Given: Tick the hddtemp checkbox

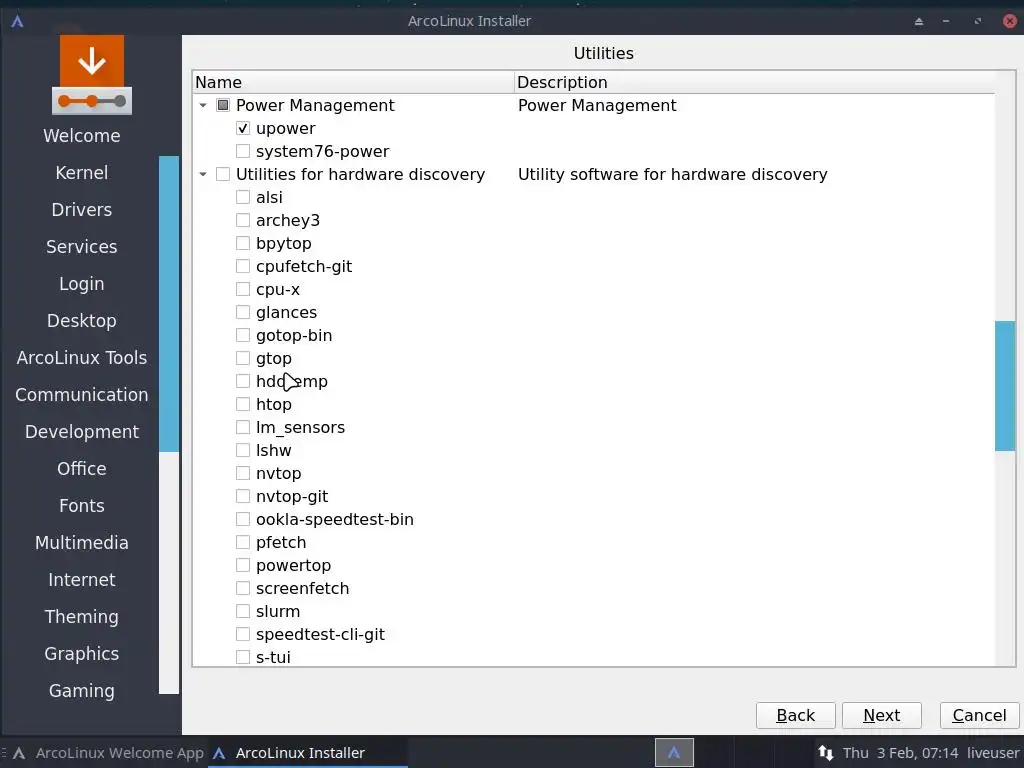Looking at the screenshot, I should coord(243,381).
